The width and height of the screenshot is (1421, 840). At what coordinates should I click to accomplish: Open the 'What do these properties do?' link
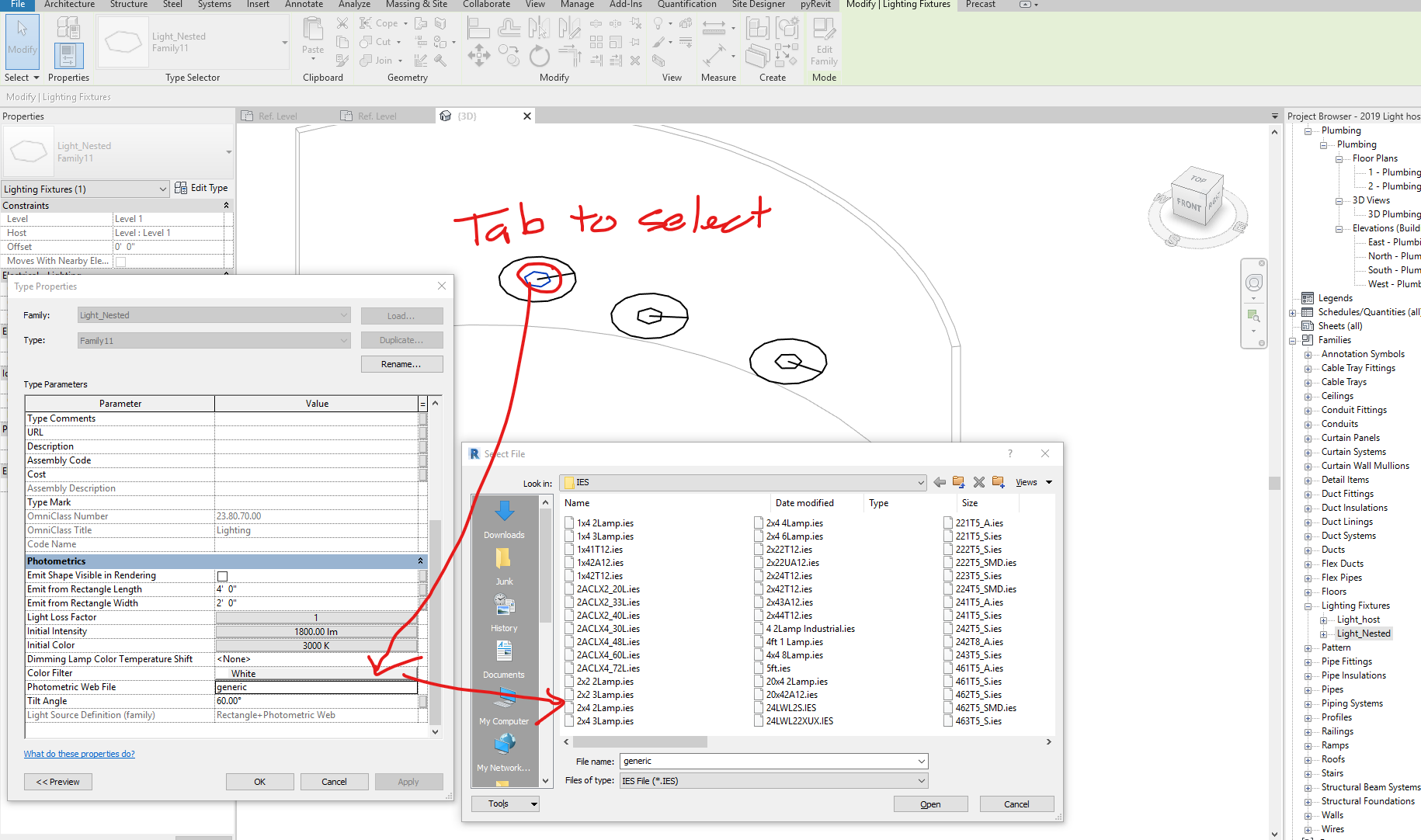point(79,753)
